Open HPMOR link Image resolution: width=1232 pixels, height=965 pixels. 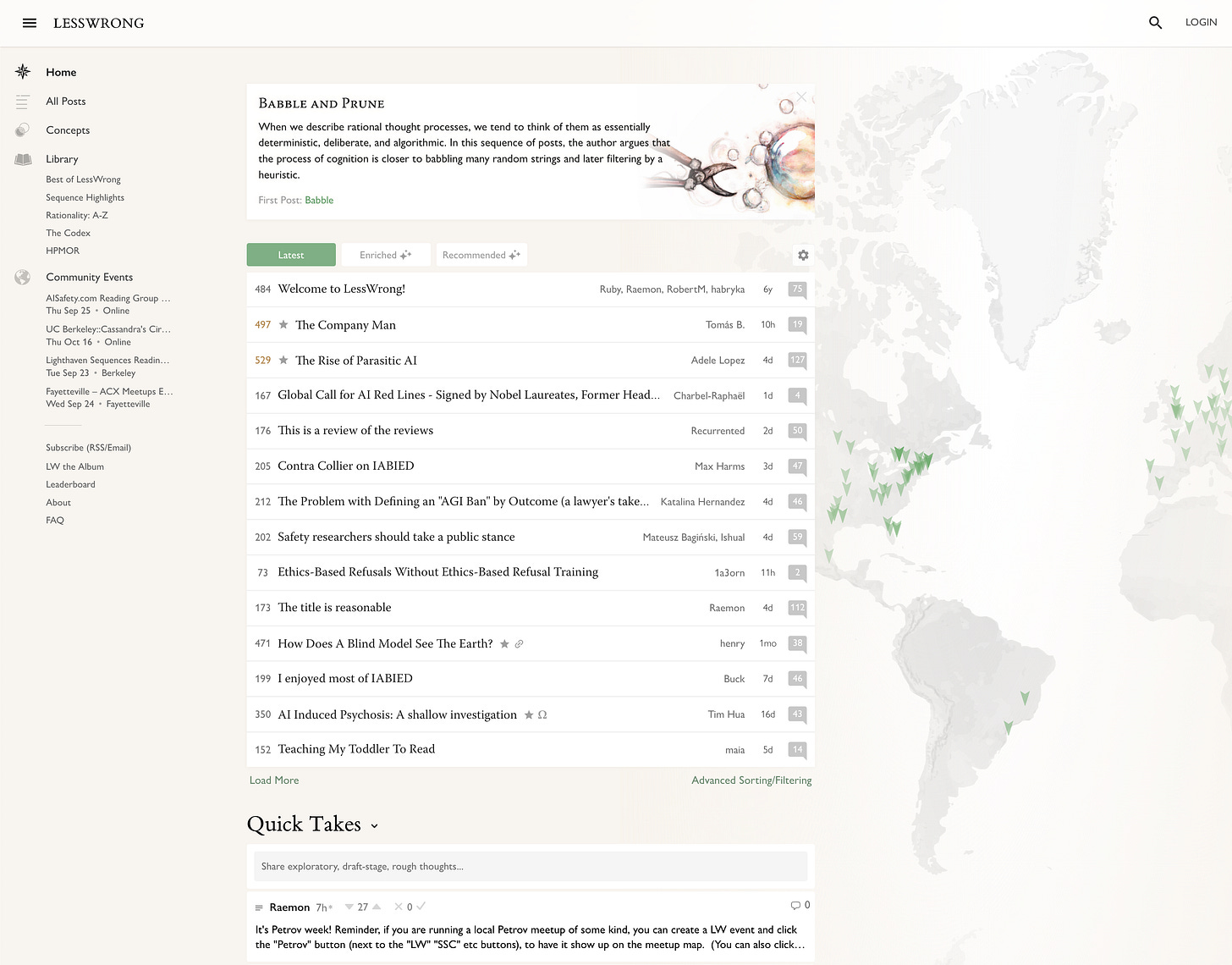click(63, 251)
